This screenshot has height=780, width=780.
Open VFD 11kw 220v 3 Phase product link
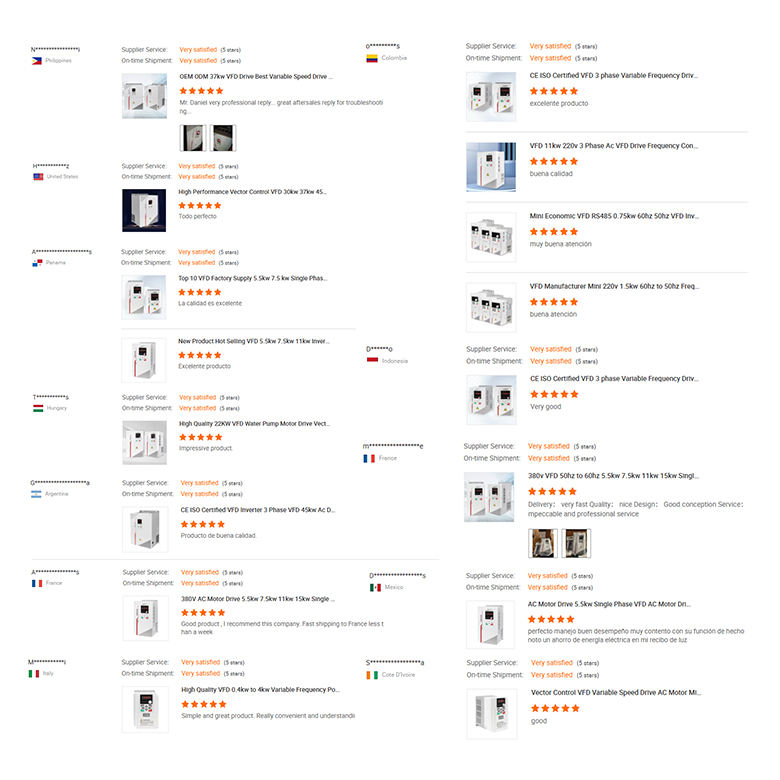614,146
